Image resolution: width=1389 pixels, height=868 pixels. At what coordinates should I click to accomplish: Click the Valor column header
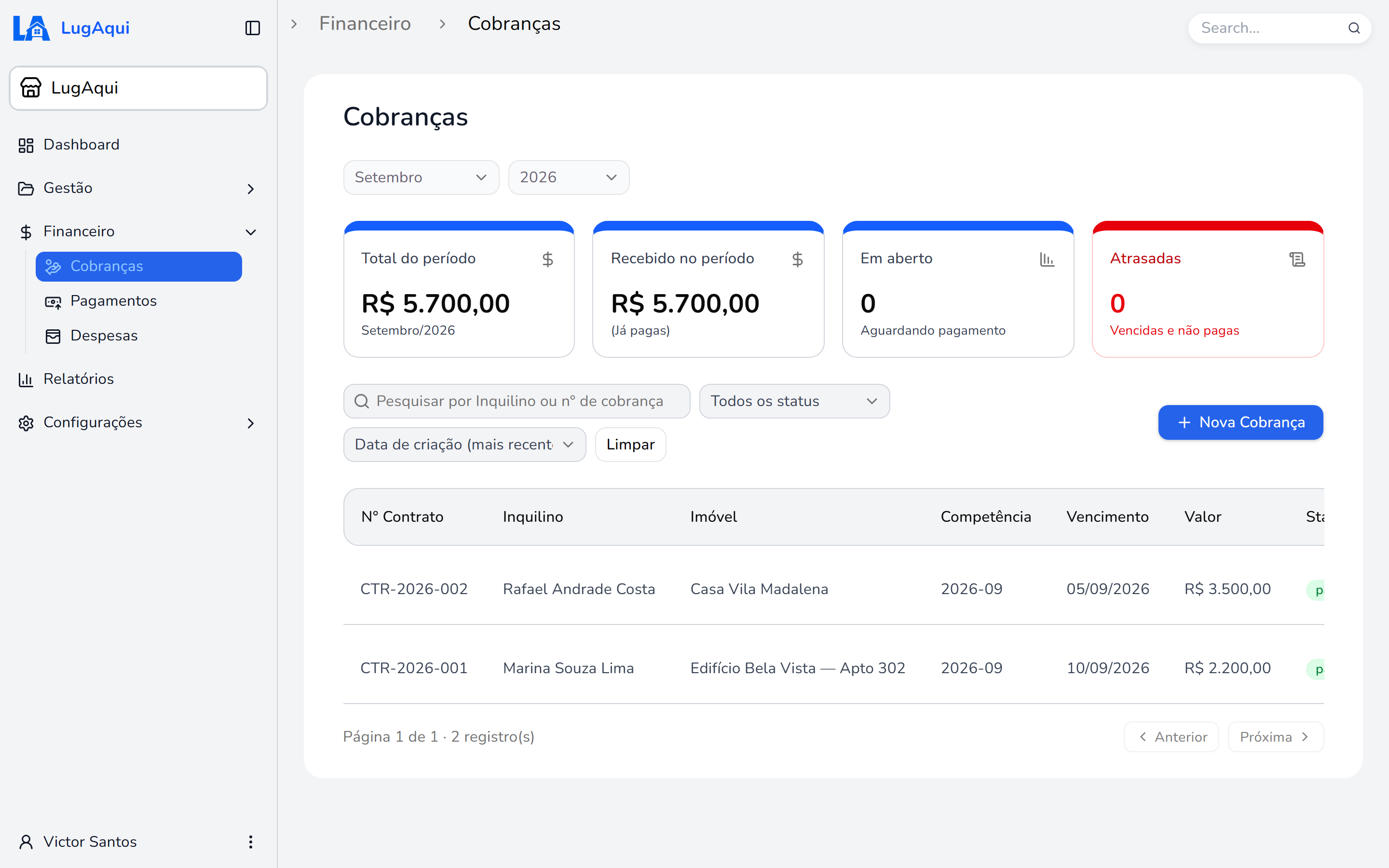tap(1202, 516)
